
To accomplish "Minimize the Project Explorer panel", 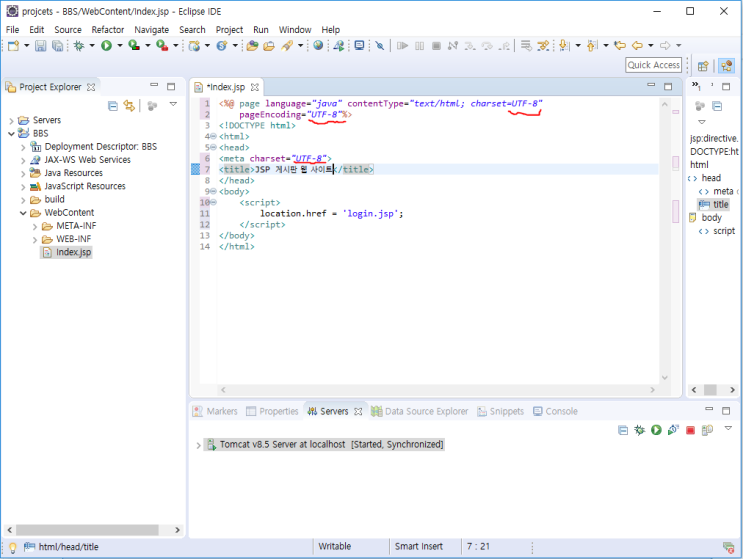I will (x=154, y=85).
